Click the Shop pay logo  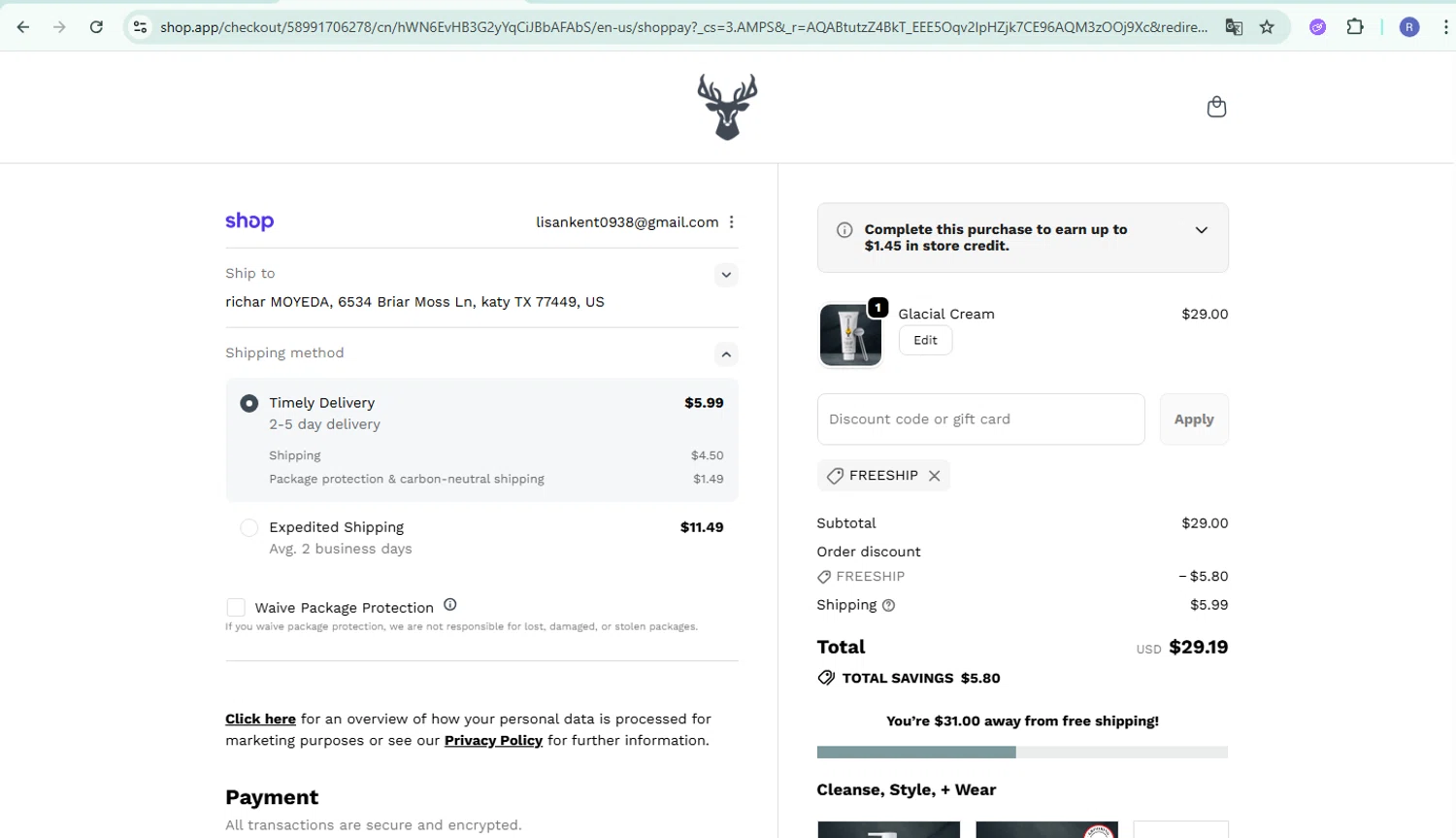coord(249,221)
